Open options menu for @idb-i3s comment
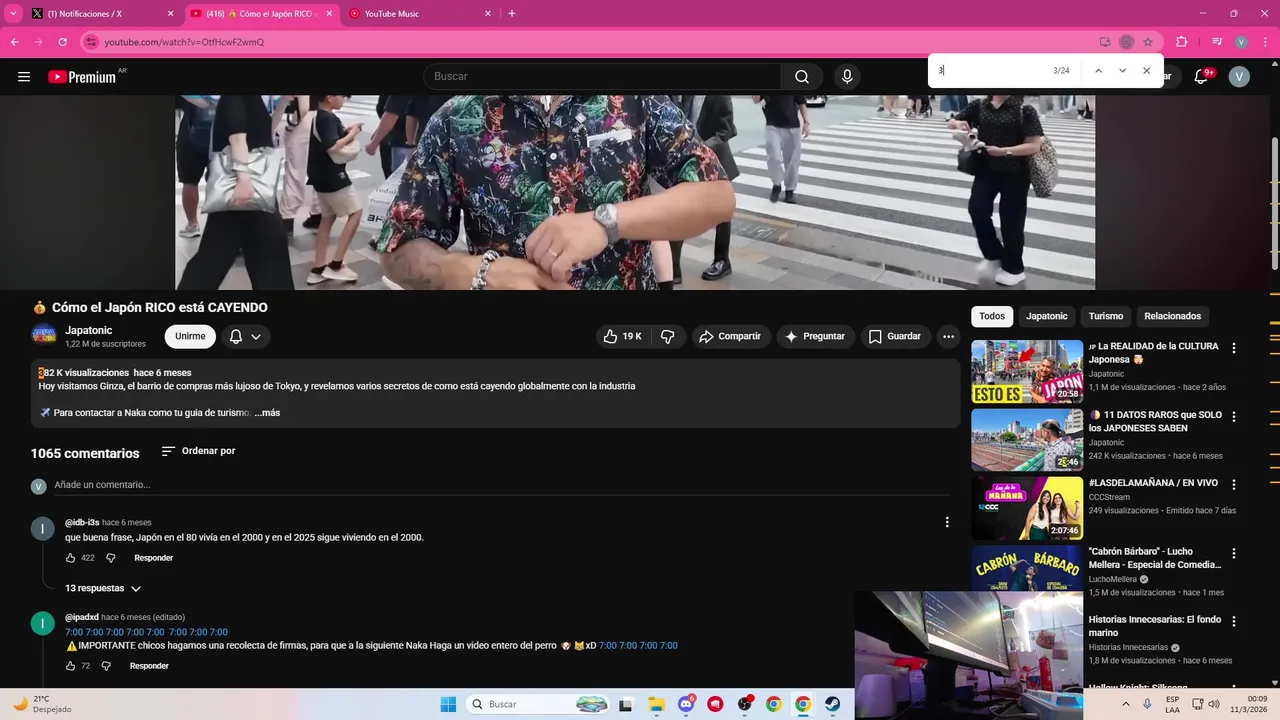1280x720 pixels. coord(947,522)
